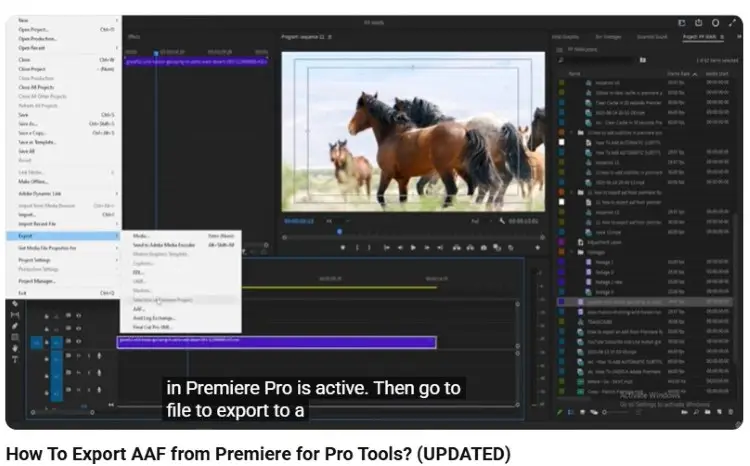This screenshot has height=466, width=750.
Task: Click the Add Marker button in Program Monitor
Action: tap(342, 247)
